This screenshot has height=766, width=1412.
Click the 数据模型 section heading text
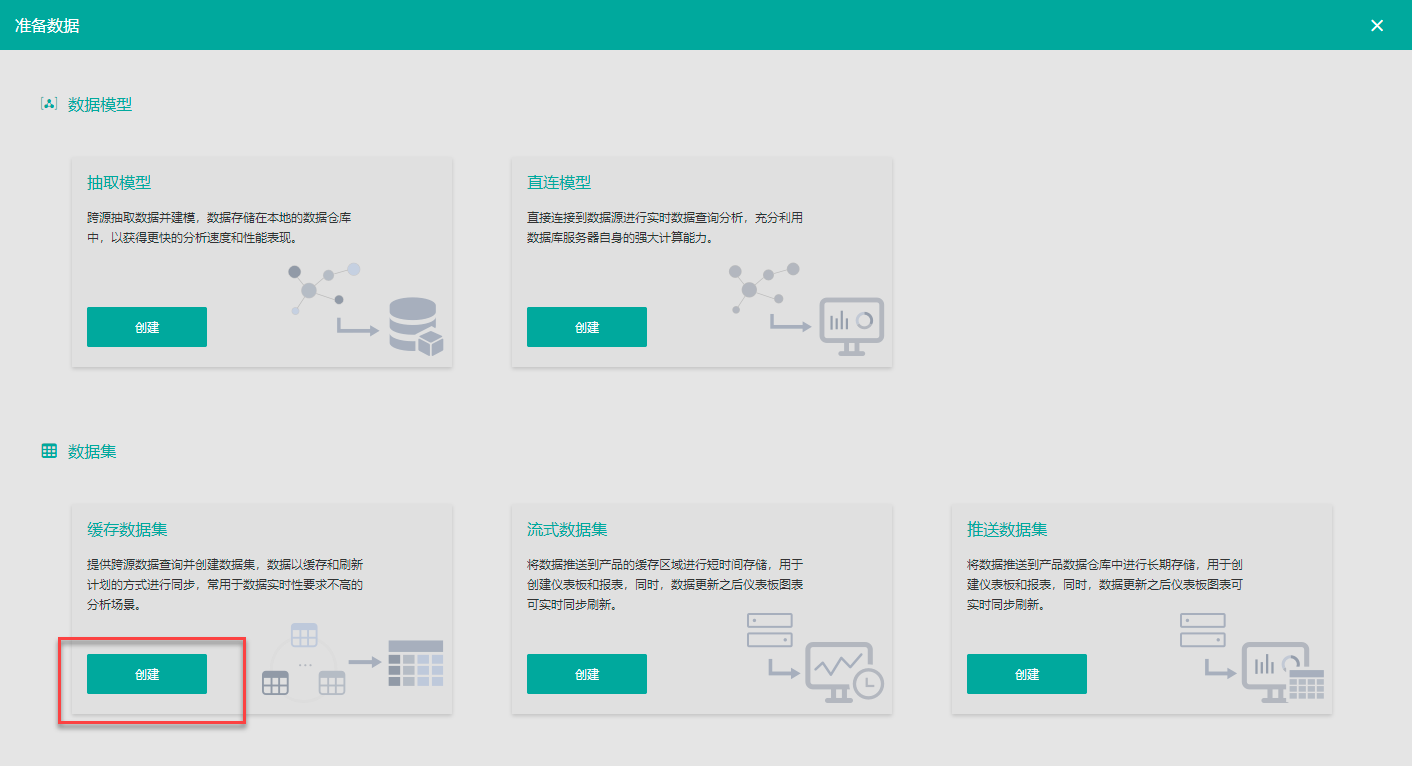click(x=100, y=104)
